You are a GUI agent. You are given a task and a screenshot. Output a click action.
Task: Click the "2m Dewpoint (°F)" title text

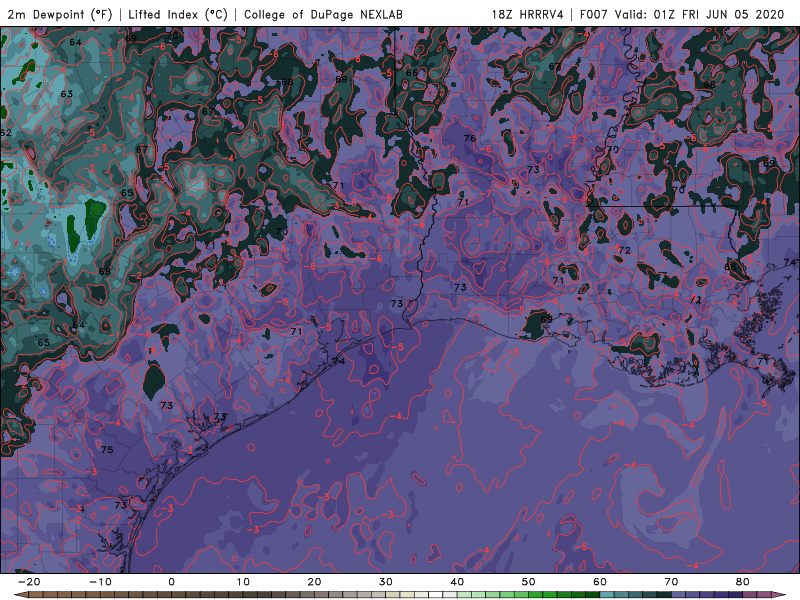(60, 14)
